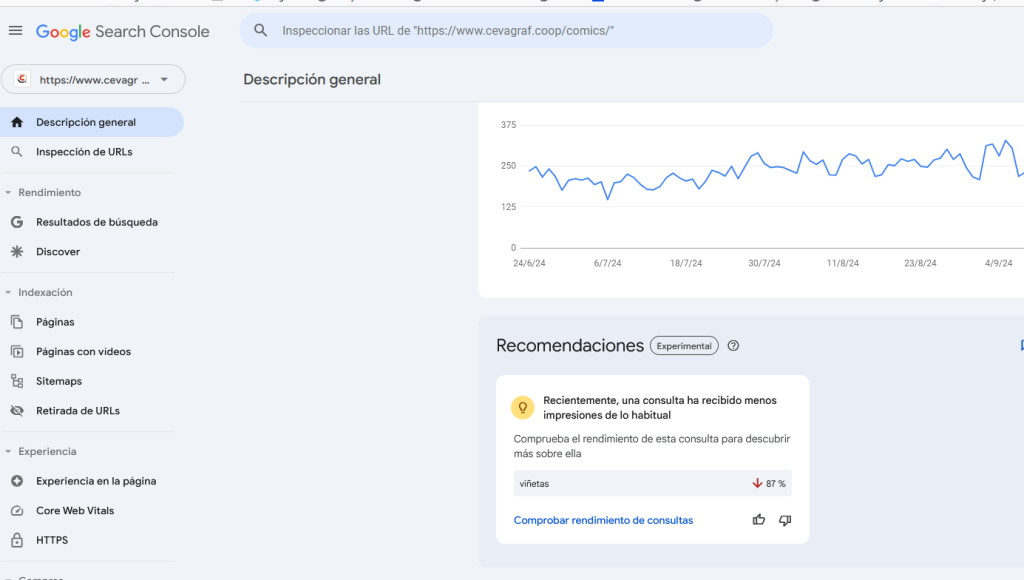Click the Experimental badge next to Recomendaciones
Viewport: 1024px width, 580px height.
tap(684, 345)
